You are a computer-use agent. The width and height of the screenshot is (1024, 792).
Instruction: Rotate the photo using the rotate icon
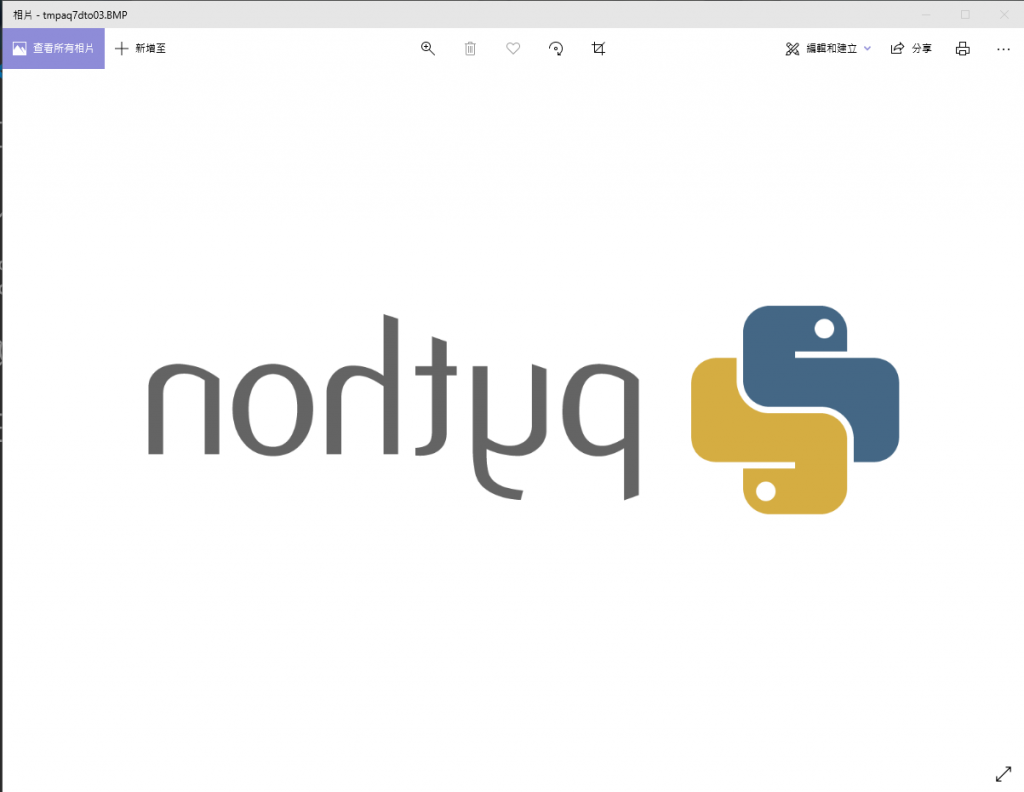pyautogui.click(x=556, y=48)
